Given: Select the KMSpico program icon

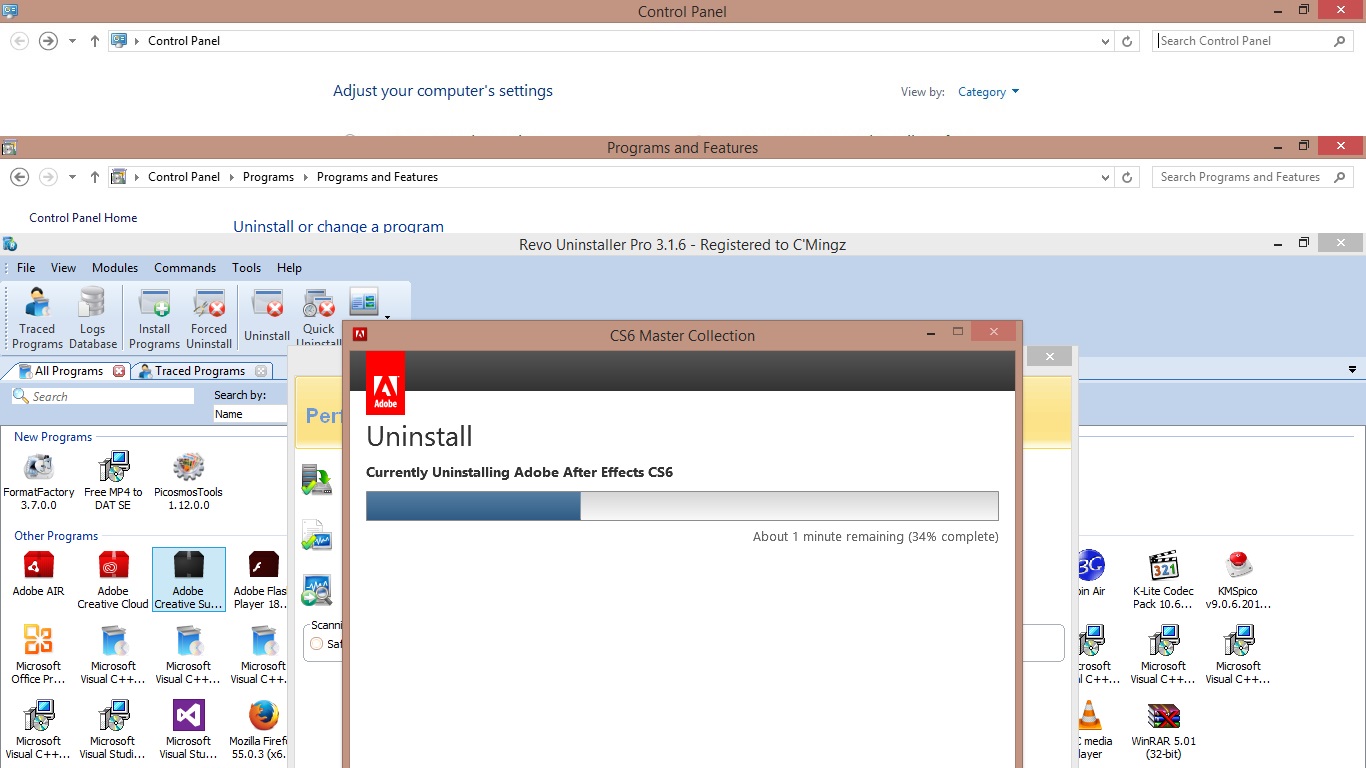Looking at the screenshot, I should [x=1238, y=578].
